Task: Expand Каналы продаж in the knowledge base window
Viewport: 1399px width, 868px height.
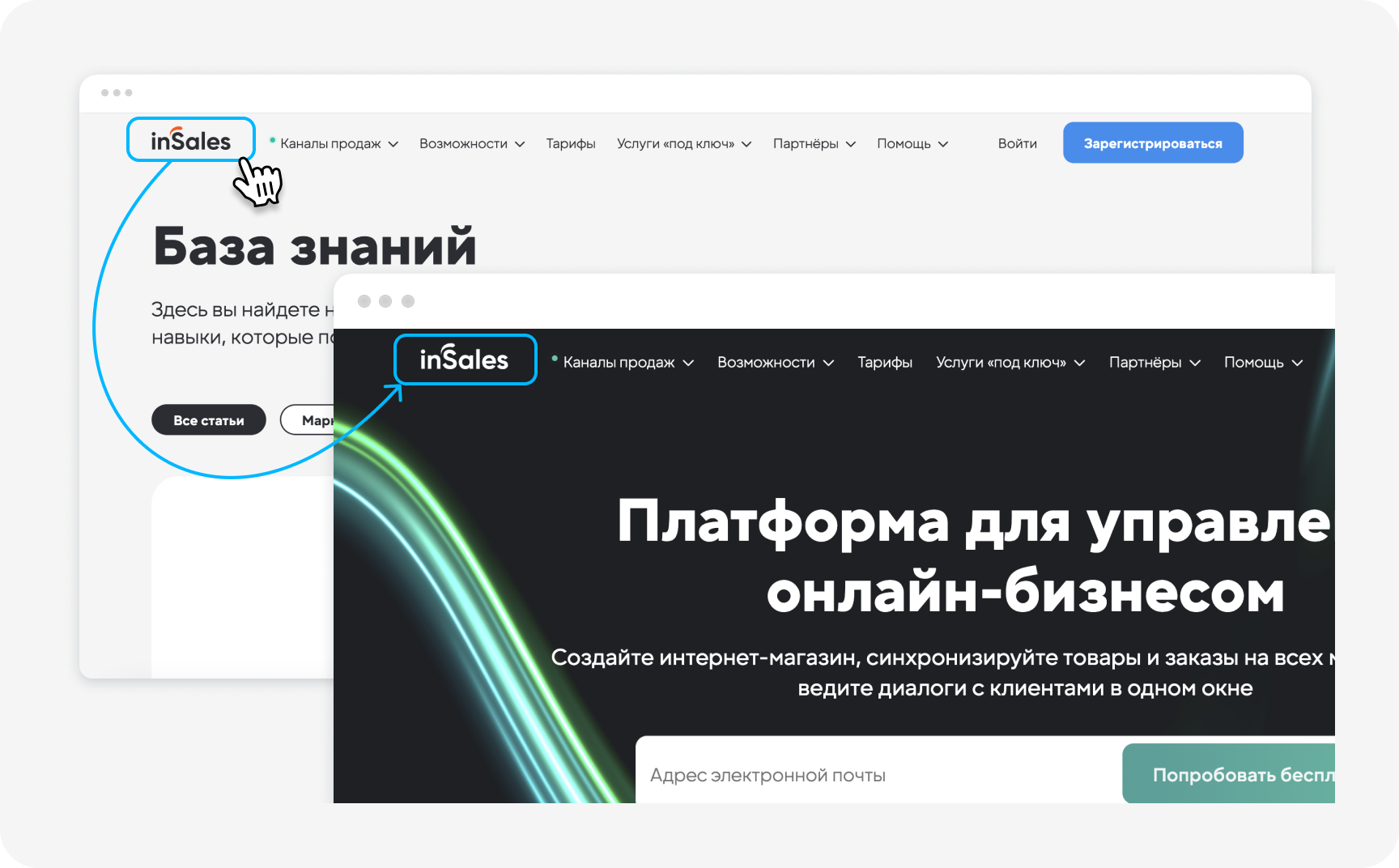Action: coord(338,143)
